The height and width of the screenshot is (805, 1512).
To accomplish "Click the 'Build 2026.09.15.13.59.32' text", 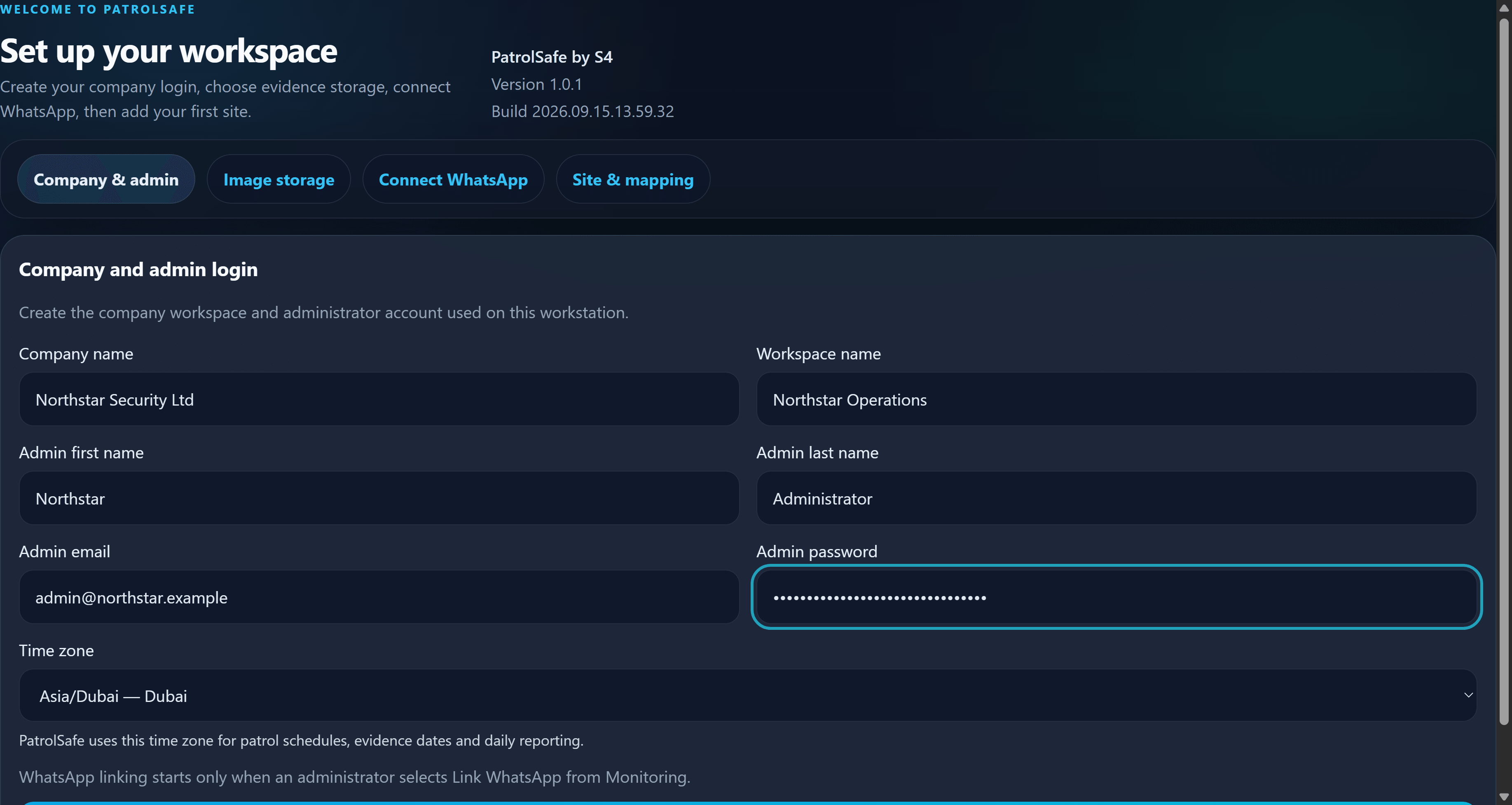I will [582, 112].
